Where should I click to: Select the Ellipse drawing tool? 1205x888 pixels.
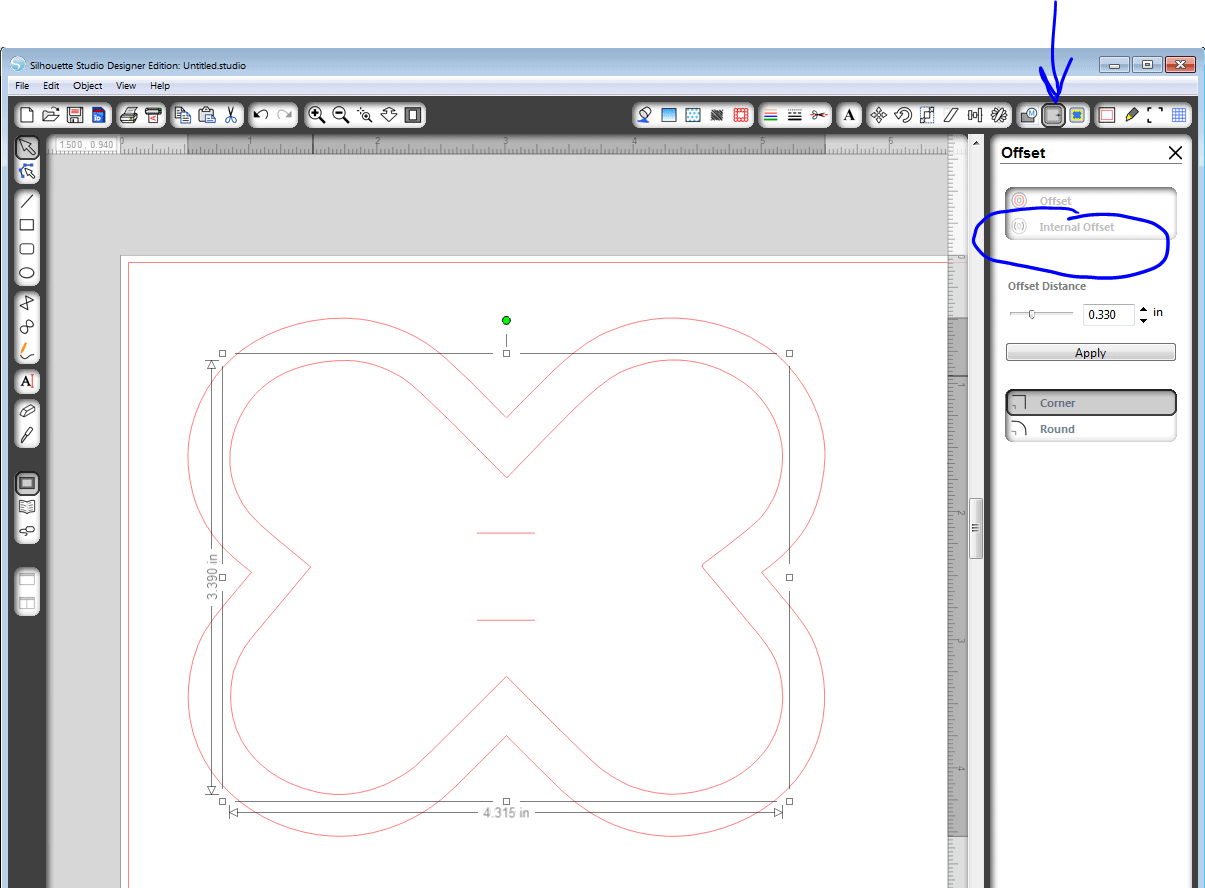click(x=27, y=273)
